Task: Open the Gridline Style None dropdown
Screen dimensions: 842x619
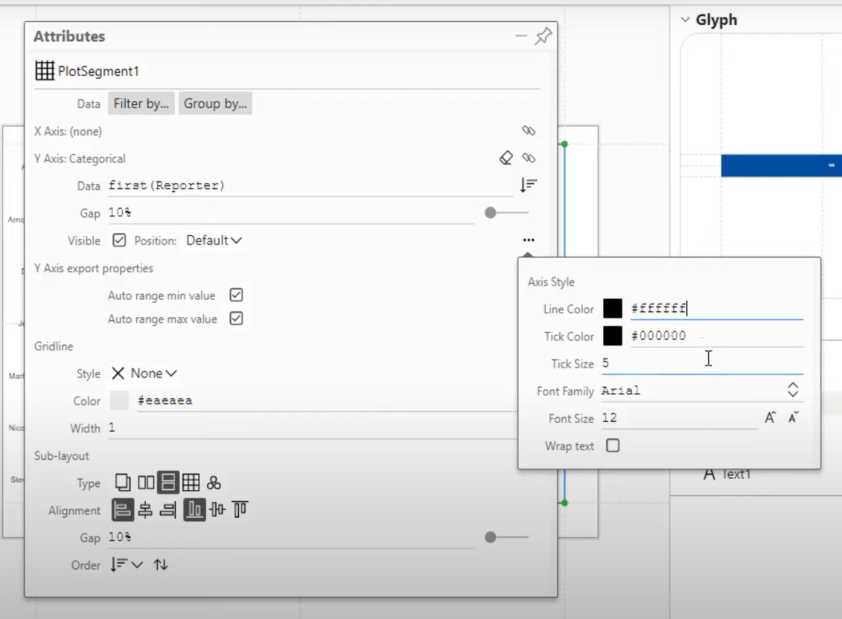Action: [144, 373]
